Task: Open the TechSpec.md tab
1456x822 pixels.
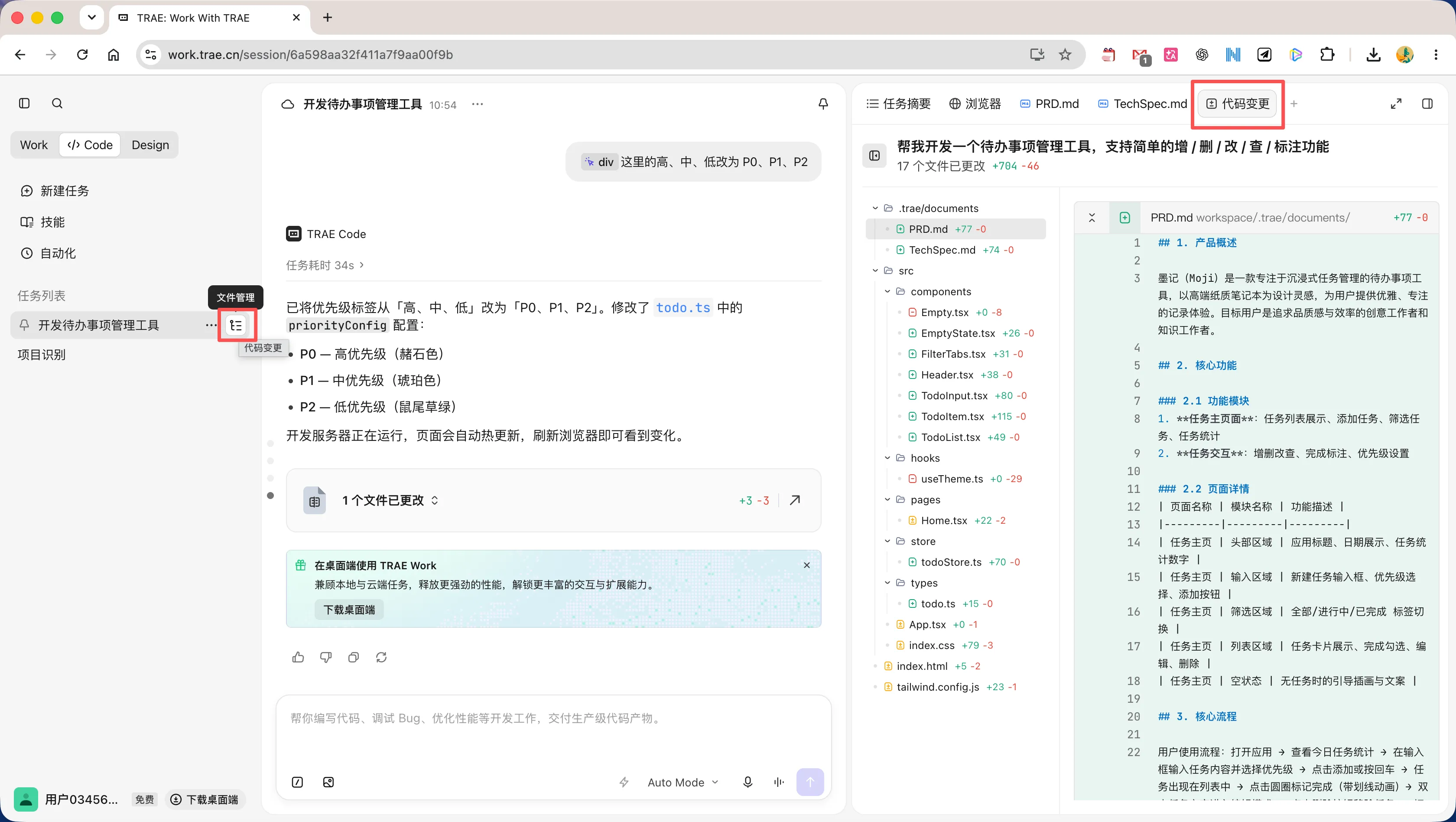Action: pyautogui.click(x=1143, y=104)
